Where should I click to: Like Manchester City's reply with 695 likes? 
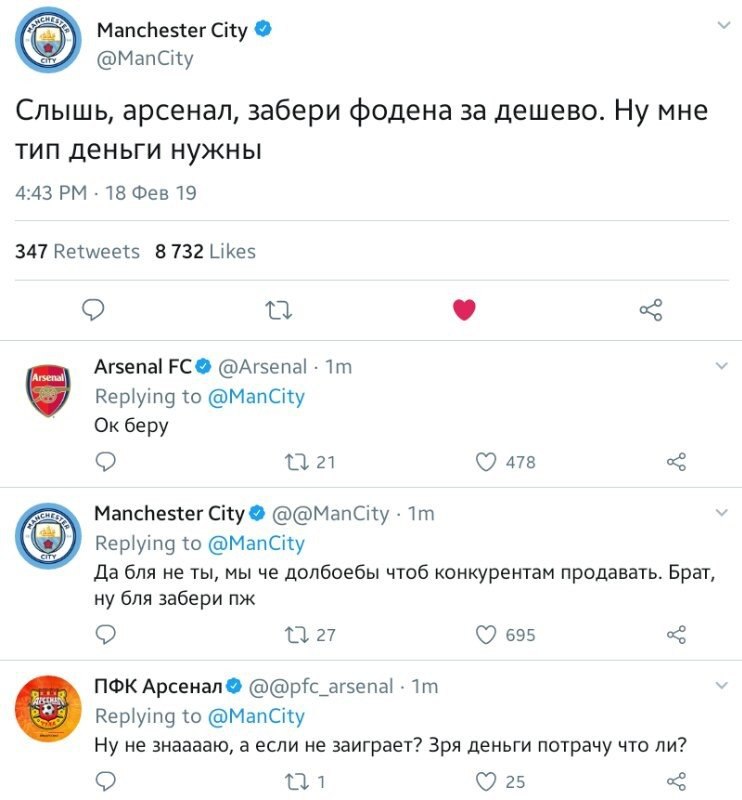click(x=486, y=635)
